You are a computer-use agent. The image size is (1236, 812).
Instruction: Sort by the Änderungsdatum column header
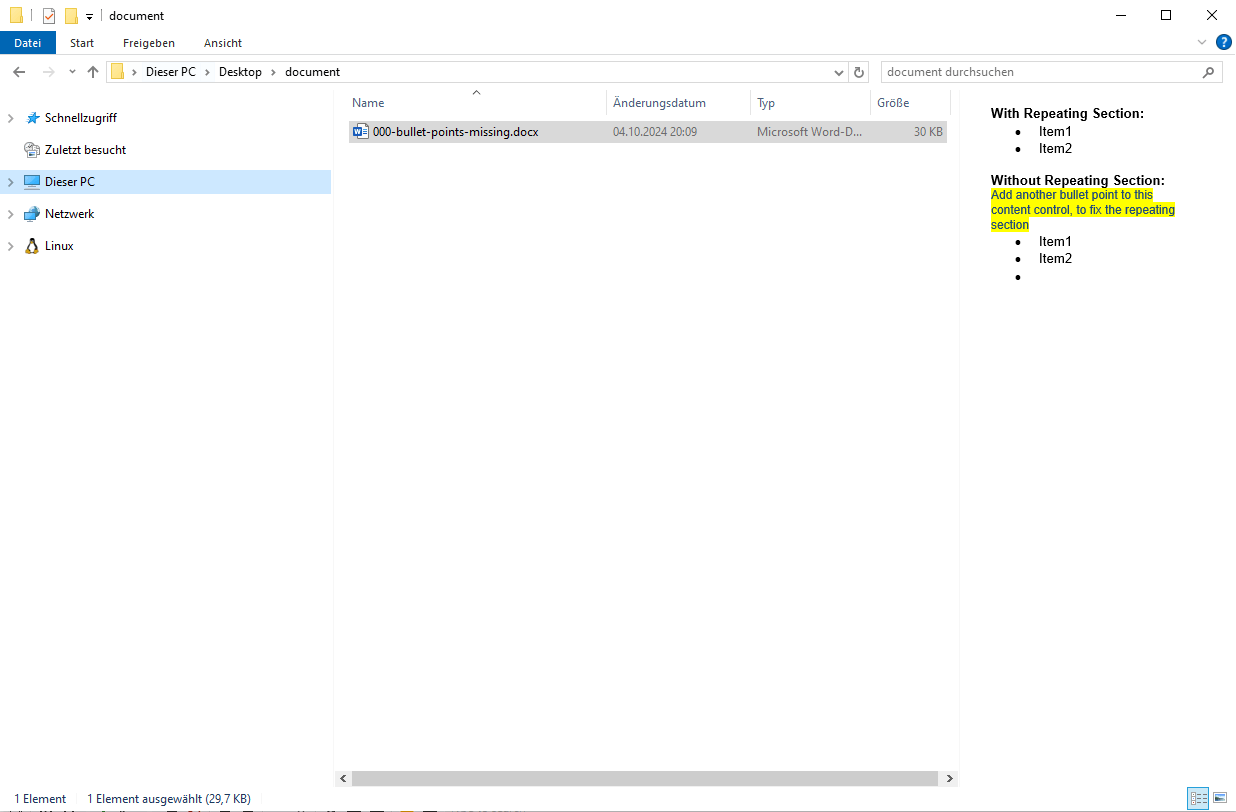tap(678, 103)
